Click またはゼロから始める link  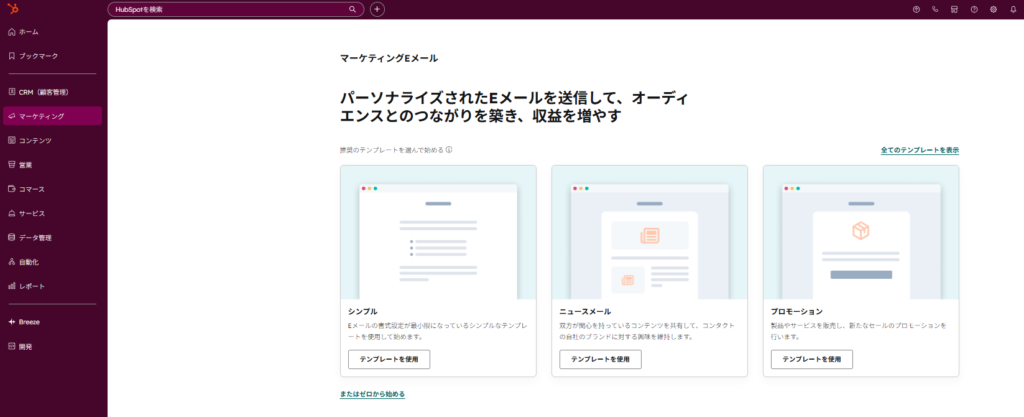pos(372,394)
